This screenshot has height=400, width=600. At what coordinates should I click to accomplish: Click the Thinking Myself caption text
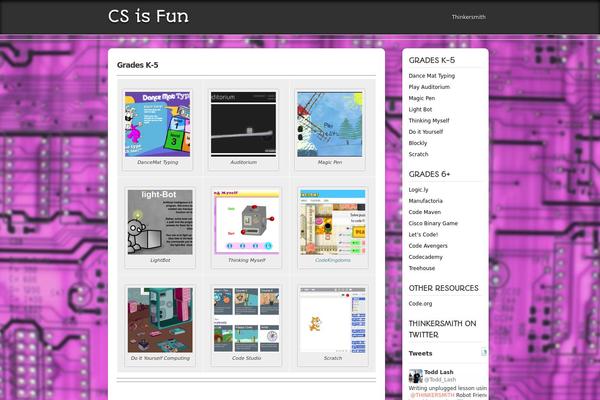[x=246, y=260]
